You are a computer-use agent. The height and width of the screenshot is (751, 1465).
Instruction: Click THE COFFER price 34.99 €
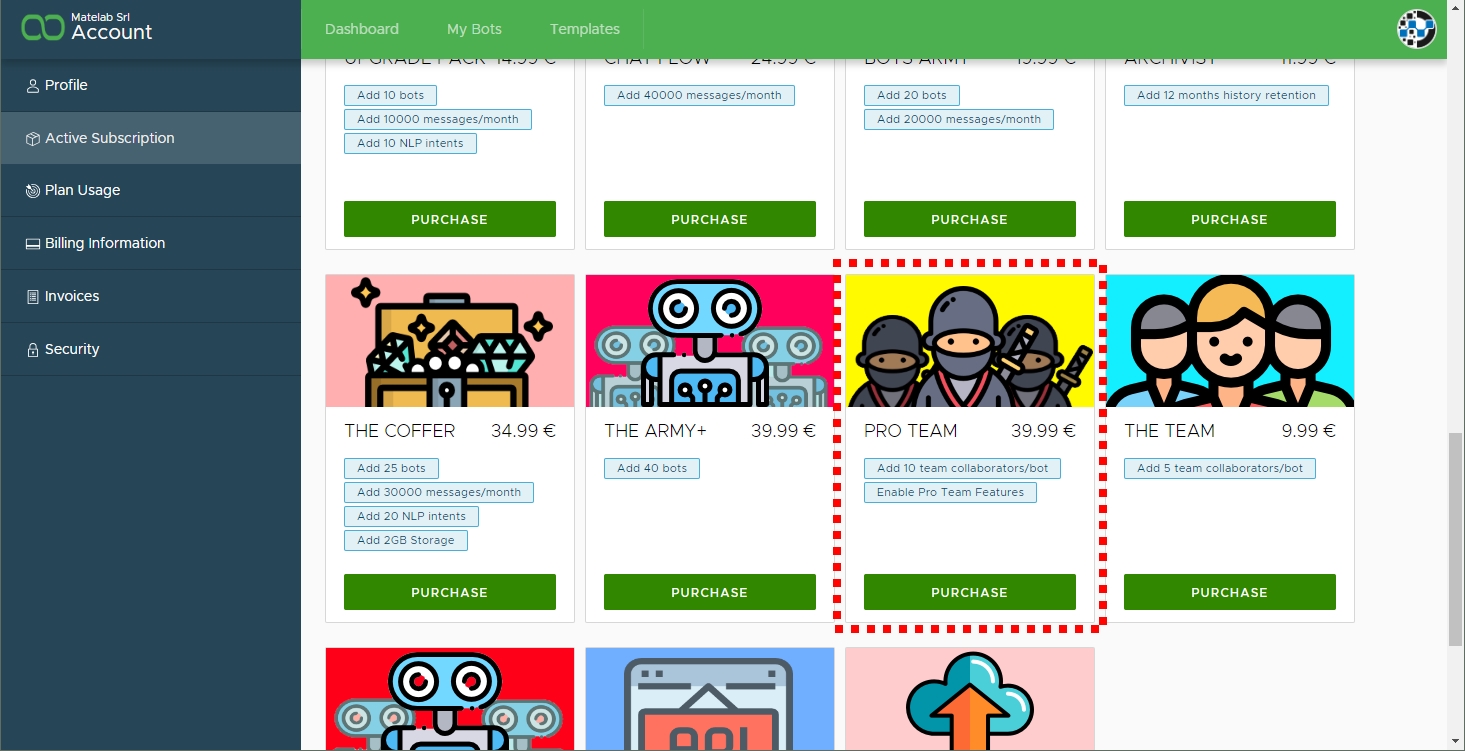(x=523, y=431)
